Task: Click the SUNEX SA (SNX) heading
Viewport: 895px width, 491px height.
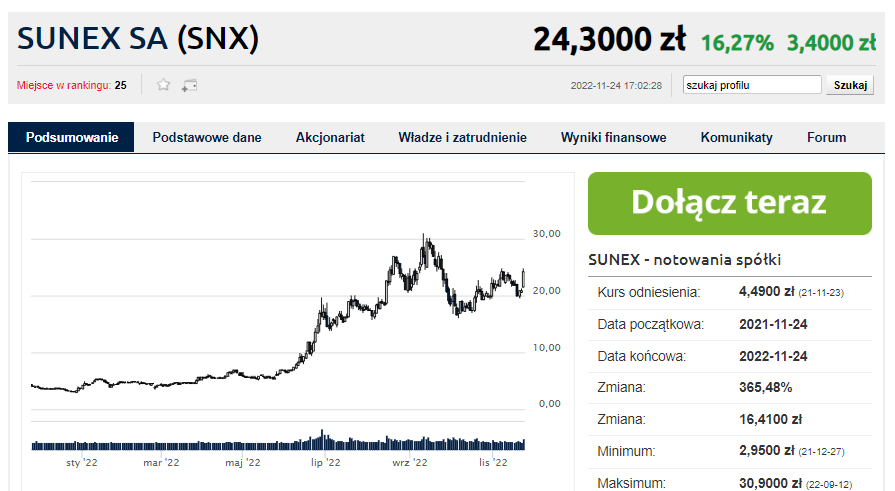Action: [x=138, y=39]
